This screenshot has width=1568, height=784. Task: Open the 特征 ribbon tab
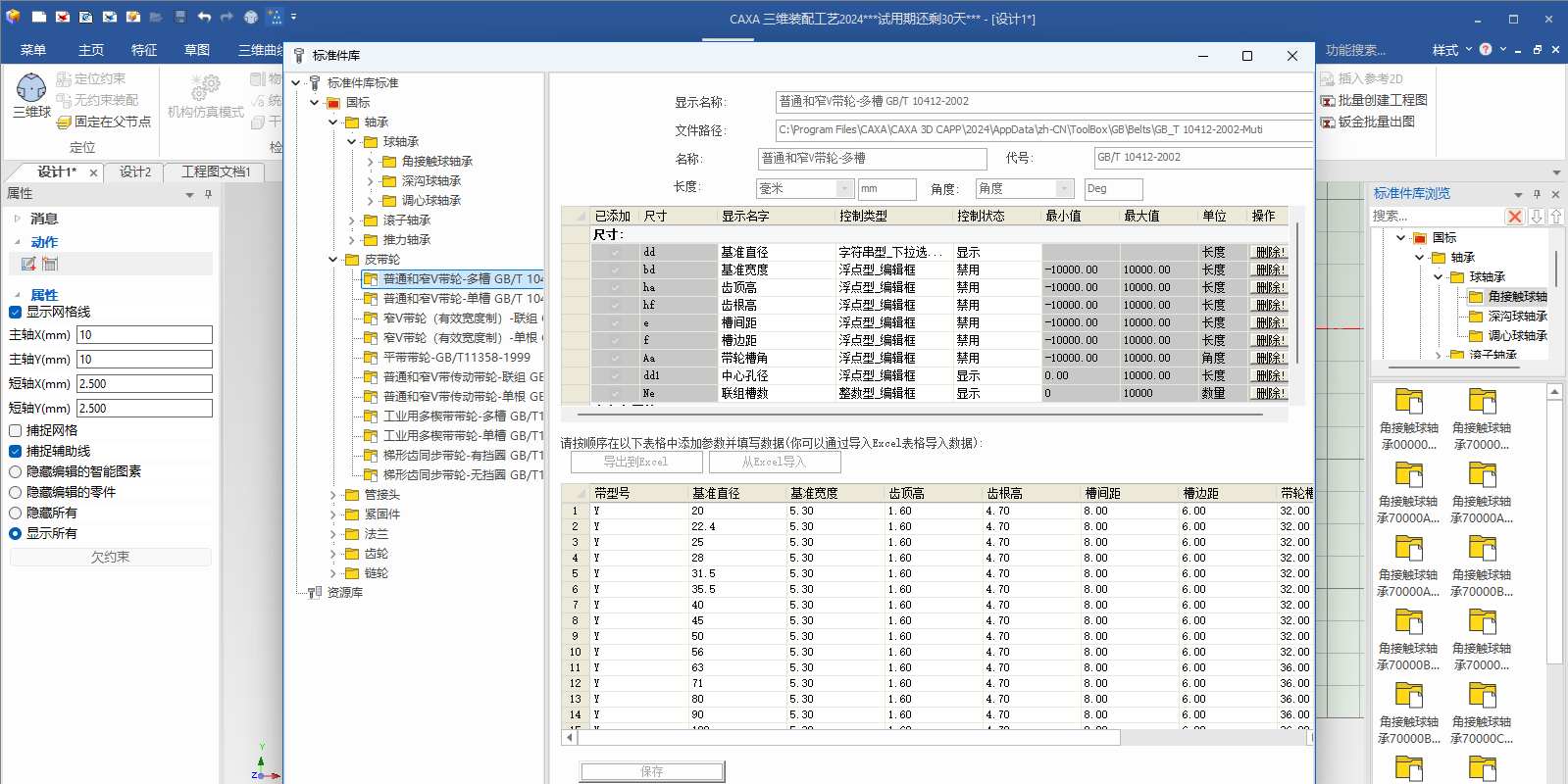[144, 50]
